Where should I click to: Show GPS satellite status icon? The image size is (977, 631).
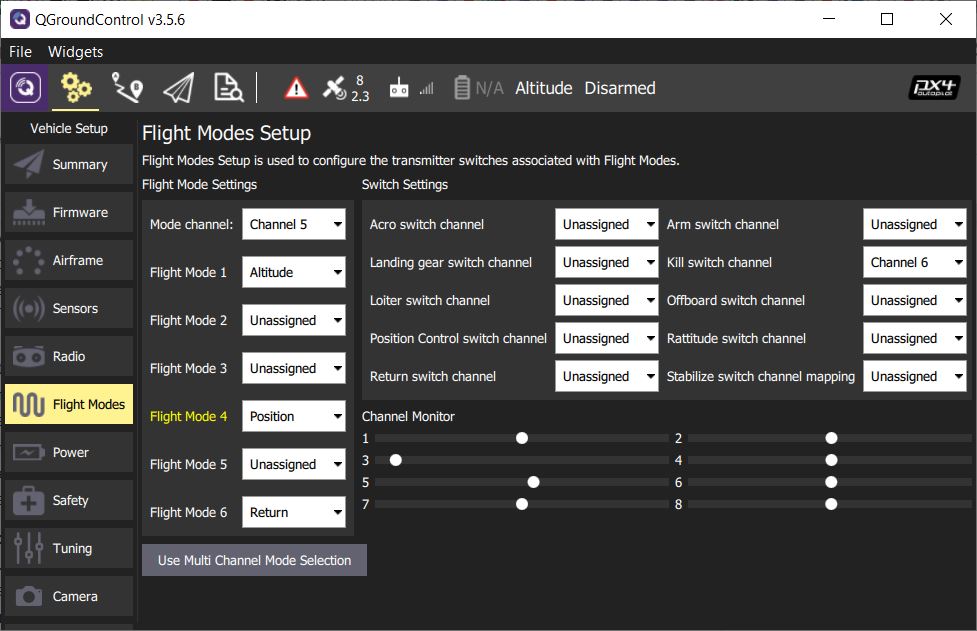[335, 88]
